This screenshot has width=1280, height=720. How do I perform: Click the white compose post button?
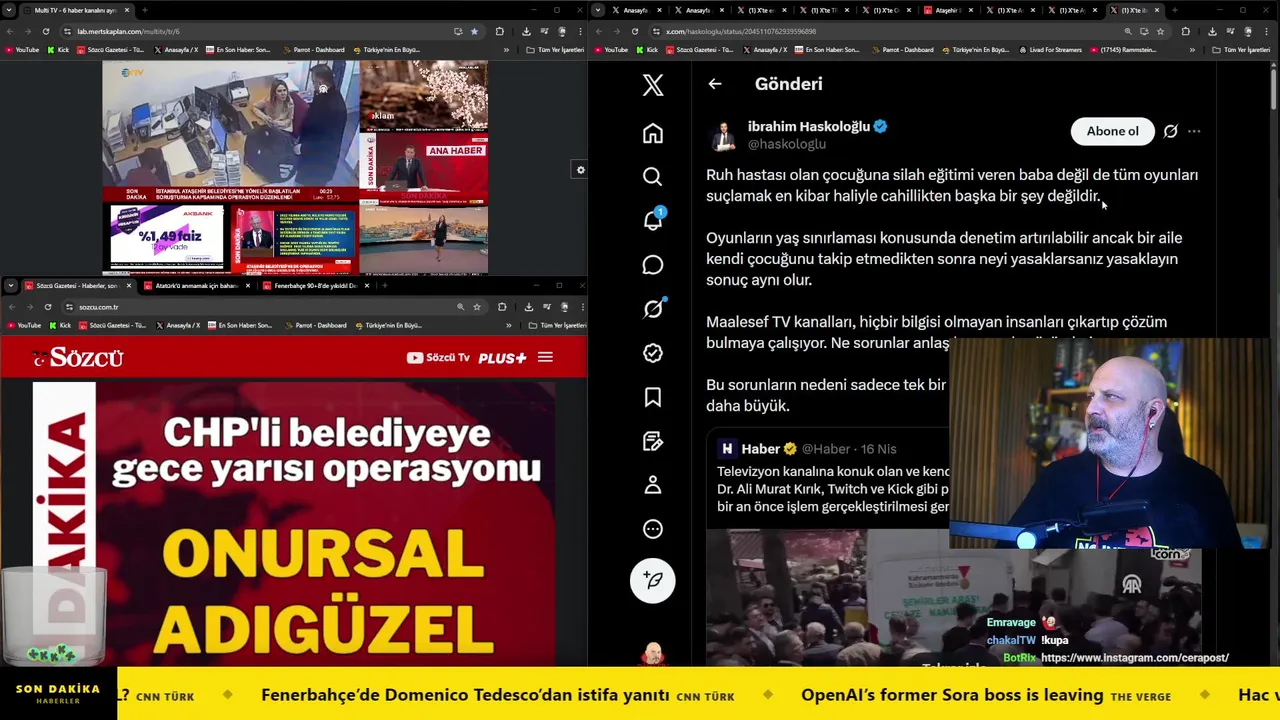[x=653, y=580]
